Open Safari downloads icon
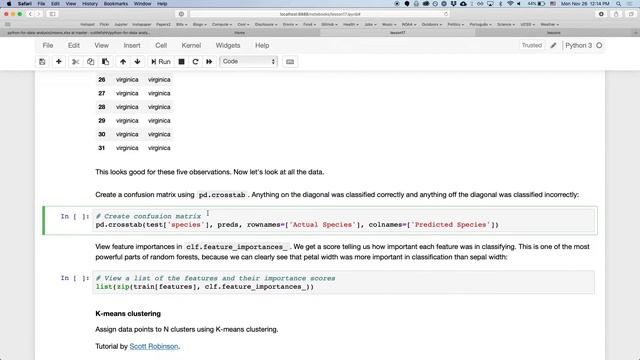640x360 pixels. [601, 14]
